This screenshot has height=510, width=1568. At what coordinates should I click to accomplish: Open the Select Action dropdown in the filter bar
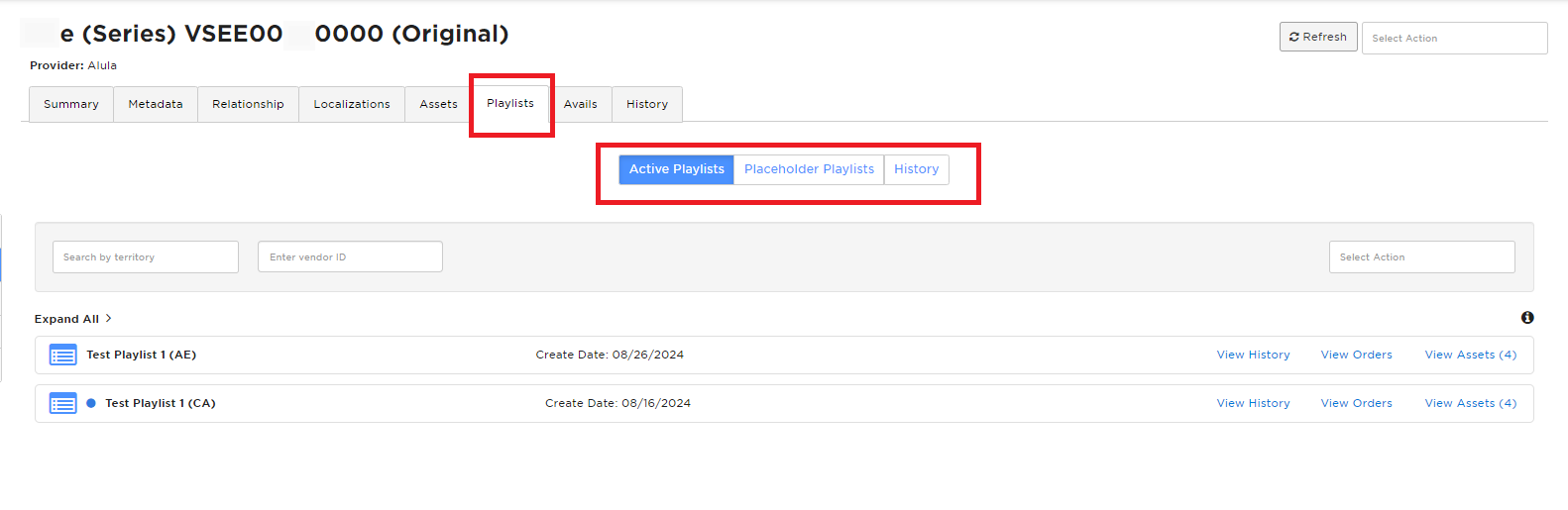tap(1421, 256)
